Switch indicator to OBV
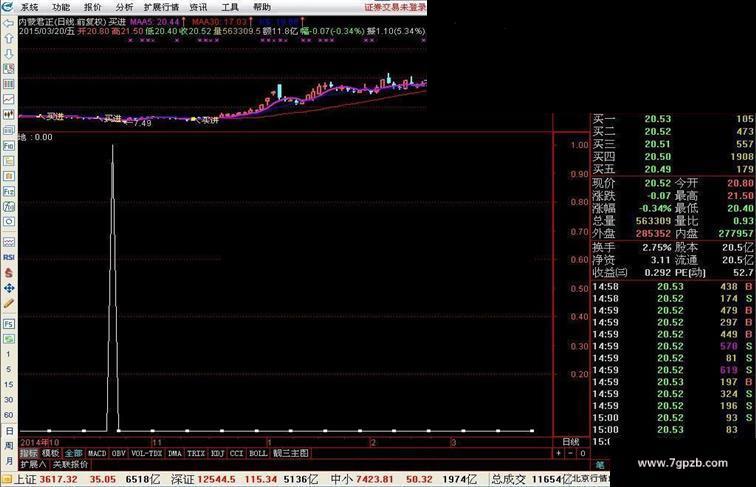Image resolution: width=756 pixels, height=487 pixels. point(119,453)
